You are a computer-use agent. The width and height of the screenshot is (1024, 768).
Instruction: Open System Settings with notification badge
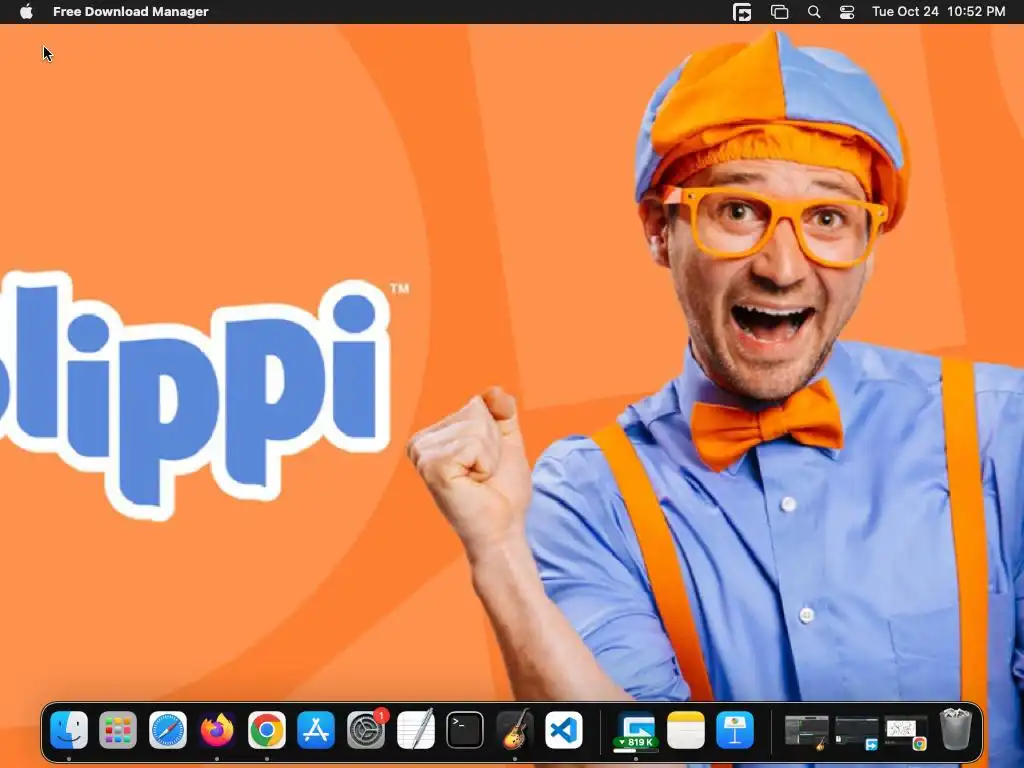tap(366, 729)
